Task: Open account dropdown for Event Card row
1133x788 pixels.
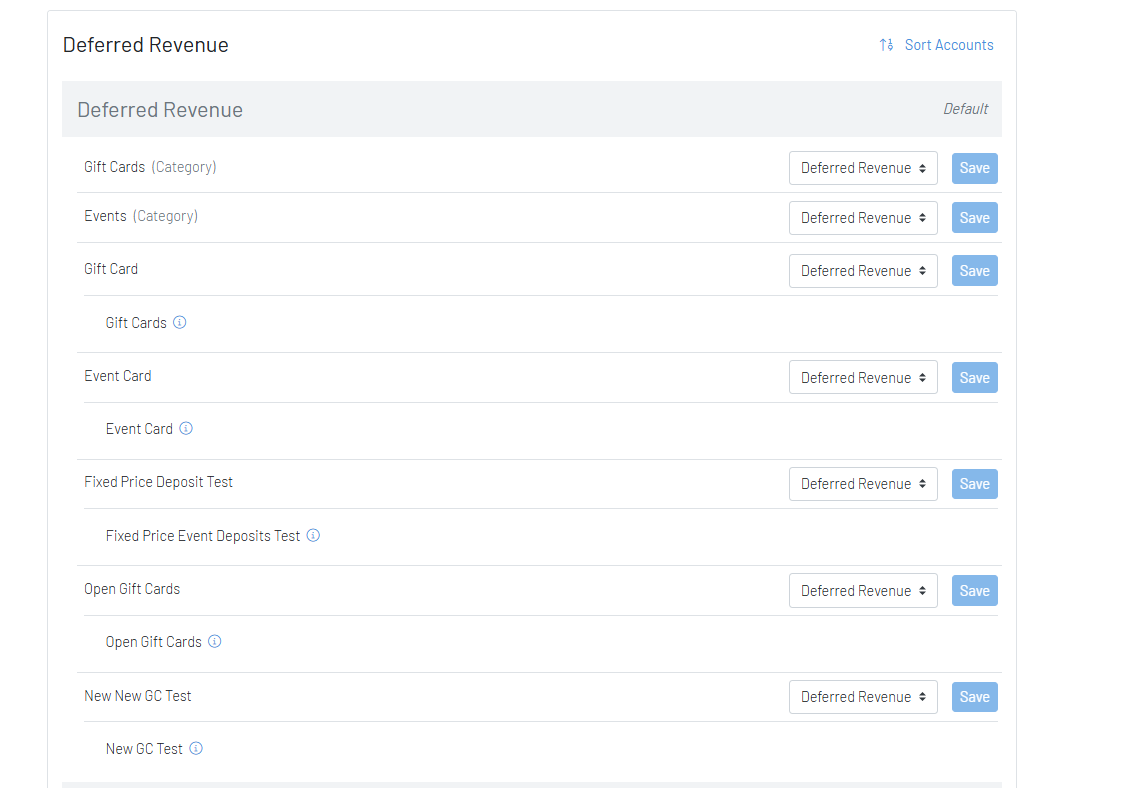Action: coord(862,378)
